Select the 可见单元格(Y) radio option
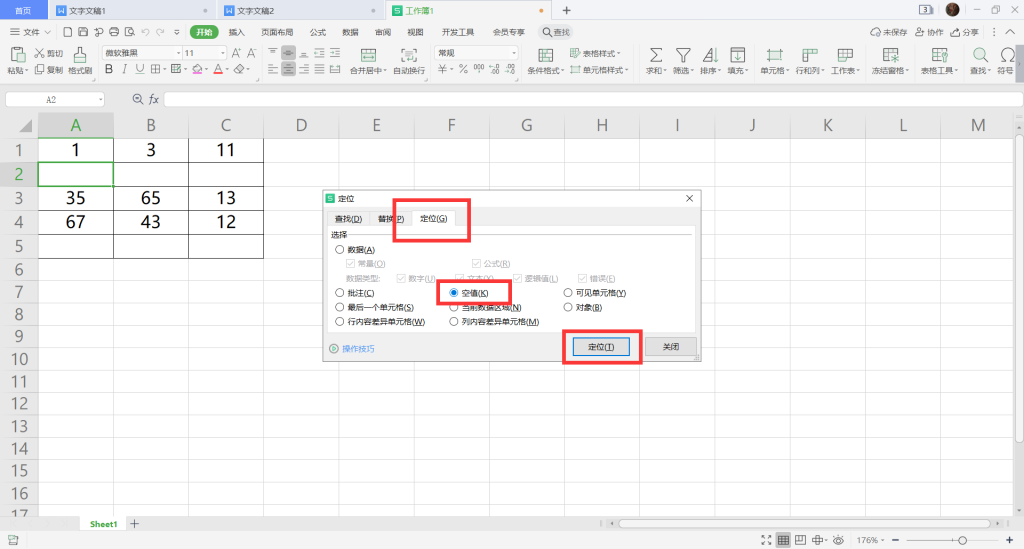Screen dimensions: 1024x549 (568, 292)
